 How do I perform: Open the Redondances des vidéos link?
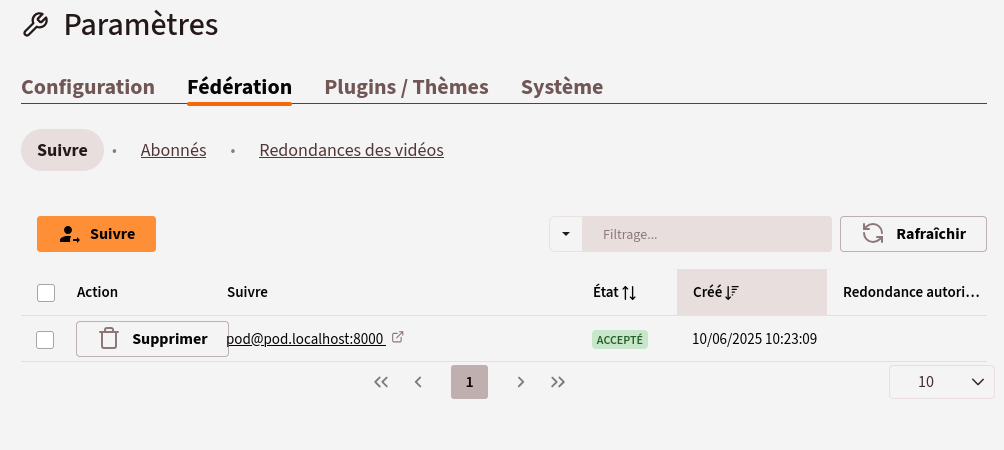[352, 150]
